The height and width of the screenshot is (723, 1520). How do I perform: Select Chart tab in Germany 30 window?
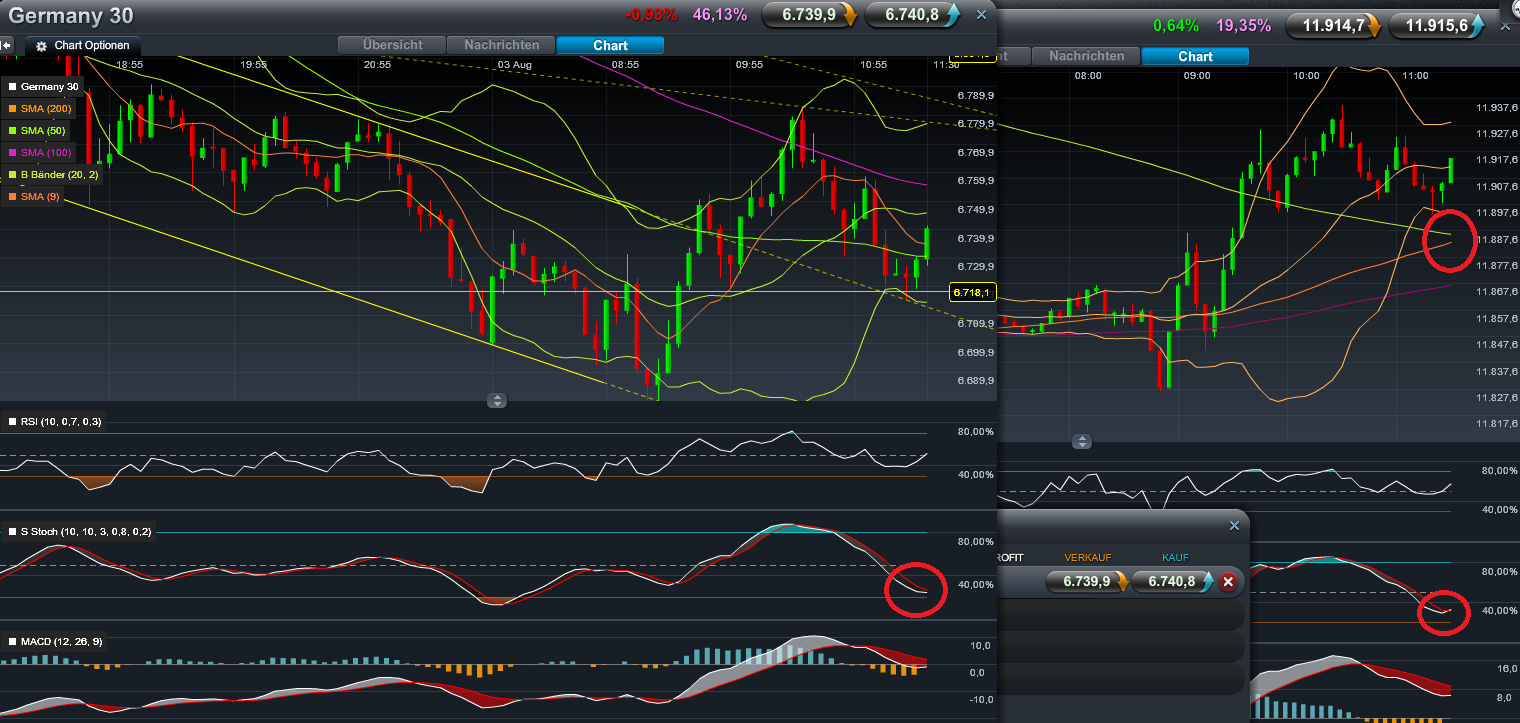610,45
